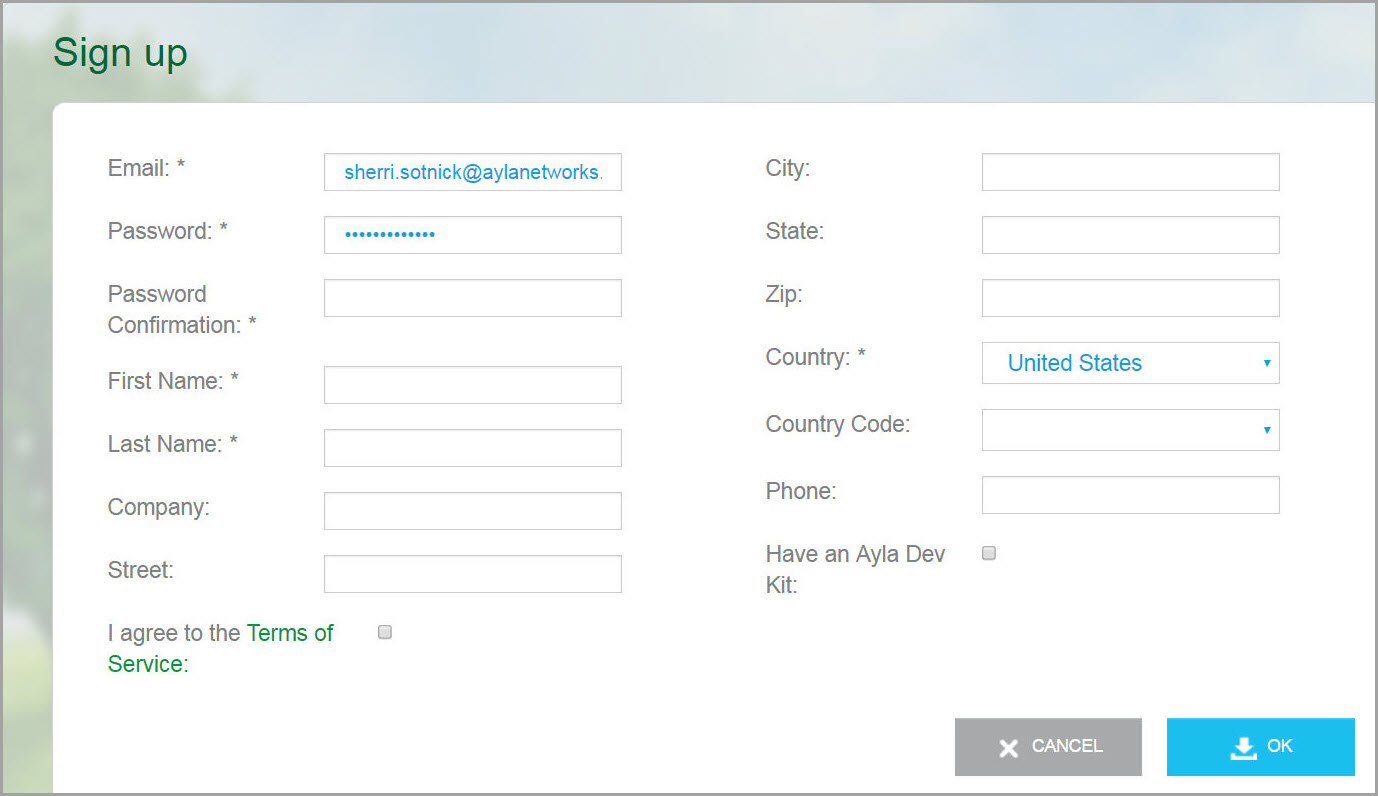The image size is (1378, 796).
Task: Open the Terms of Service link
Action: coord(290,633)
